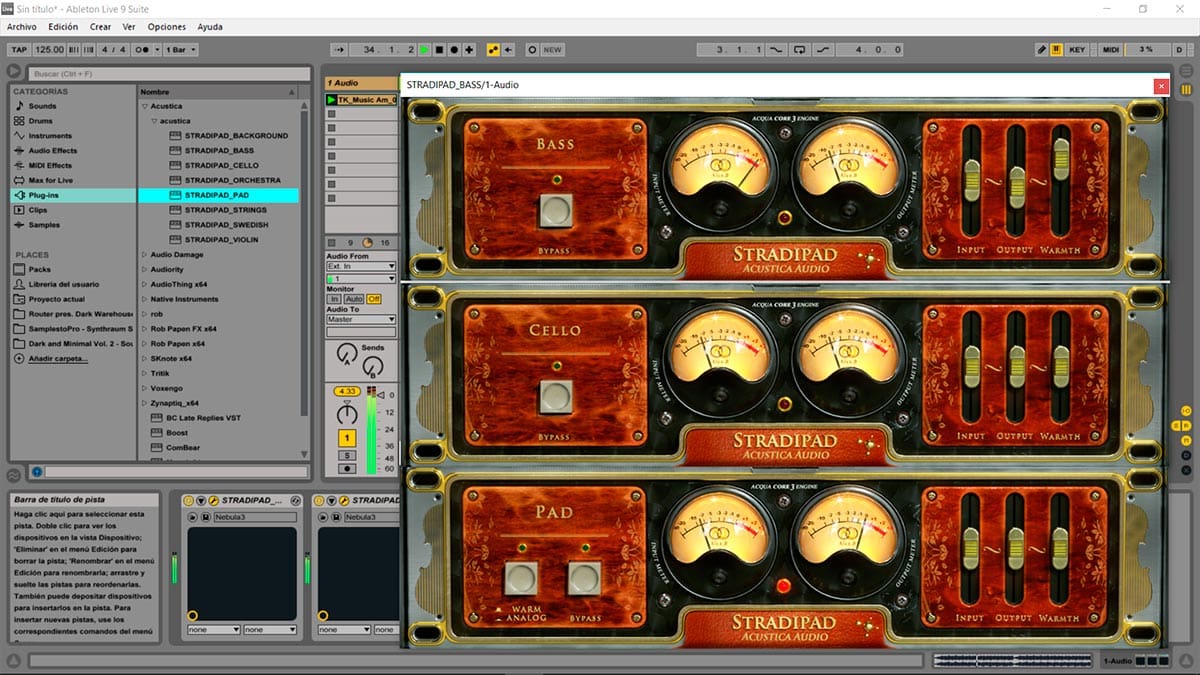Toggle the KEY map mode switch

tap(1077, 49)
